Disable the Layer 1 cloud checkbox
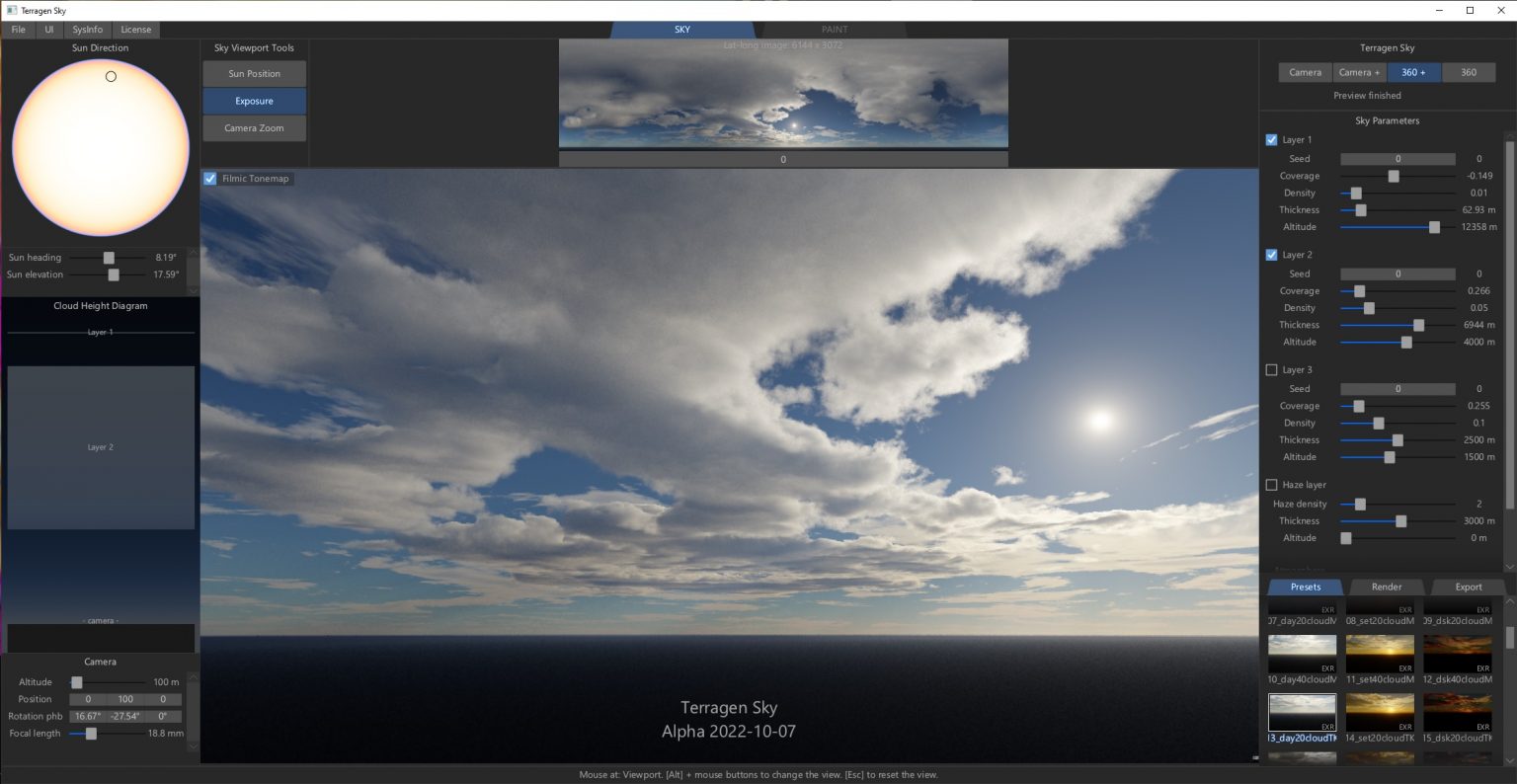Viewport: 1517px width, 784px height. tap(1272, 139)
